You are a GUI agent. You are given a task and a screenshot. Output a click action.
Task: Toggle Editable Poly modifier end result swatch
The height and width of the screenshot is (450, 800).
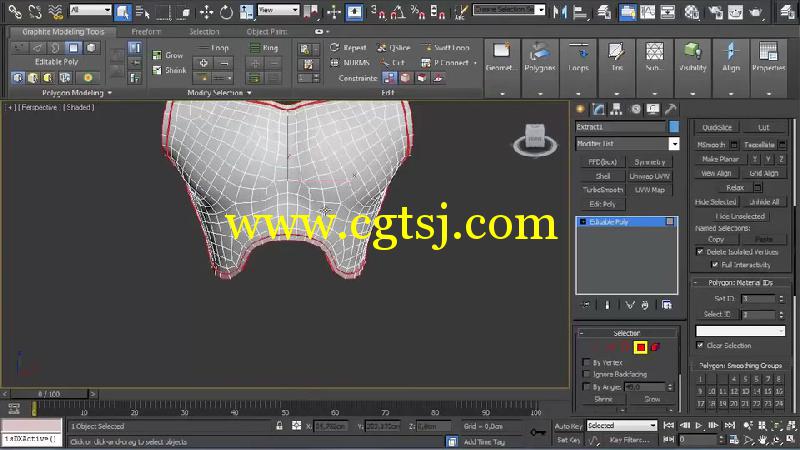pyautogui.click(x=670, y=221)
